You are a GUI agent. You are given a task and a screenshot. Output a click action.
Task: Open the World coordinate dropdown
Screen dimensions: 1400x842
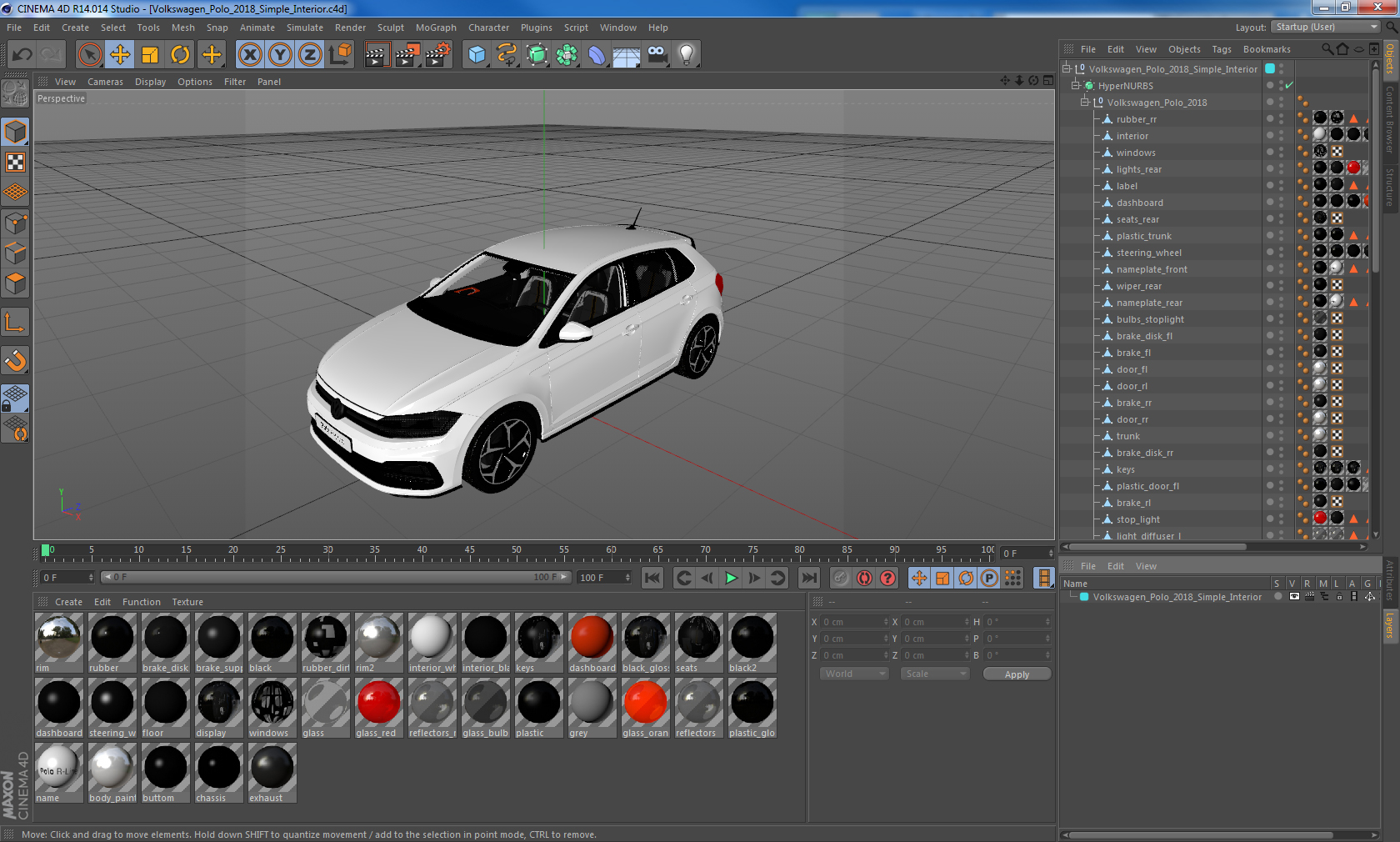coord(854,674)
